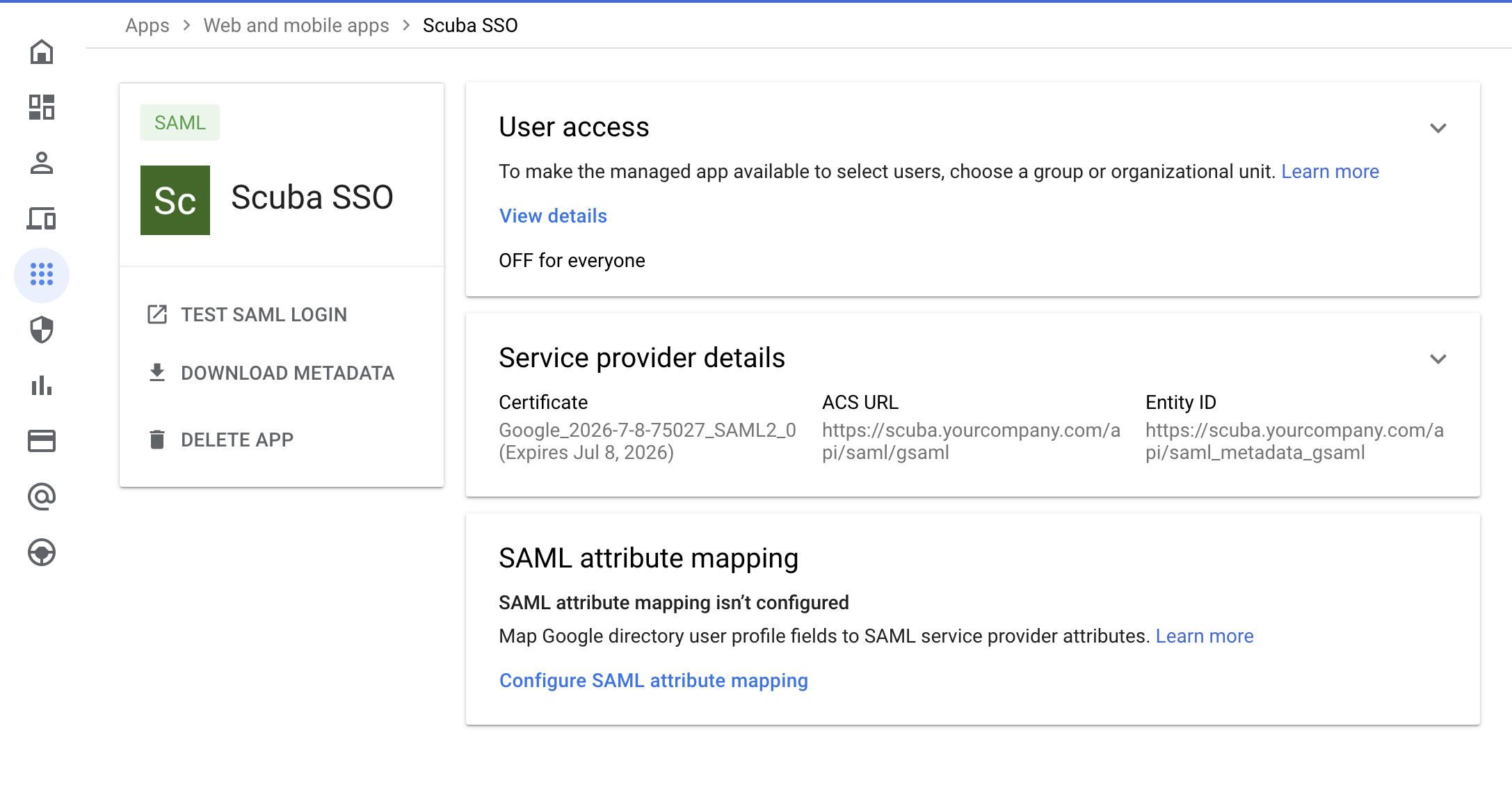Open View details under User access
Image resolution: width=1512 pixels, height=797 pixels.
pos(553,216)
